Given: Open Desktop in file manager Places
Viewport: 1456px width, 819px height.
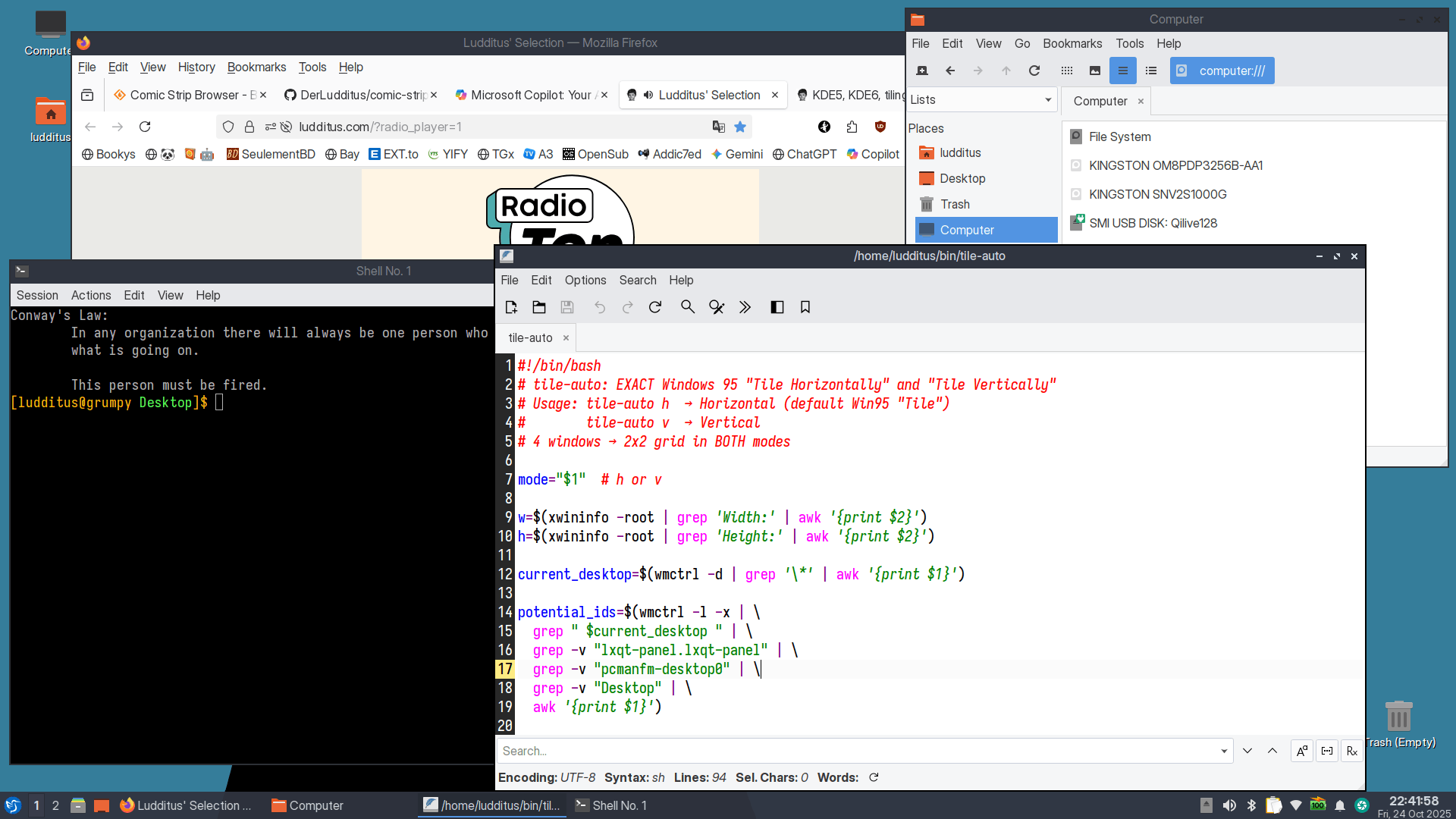Looking at the screenshot, I should (962, 178).
